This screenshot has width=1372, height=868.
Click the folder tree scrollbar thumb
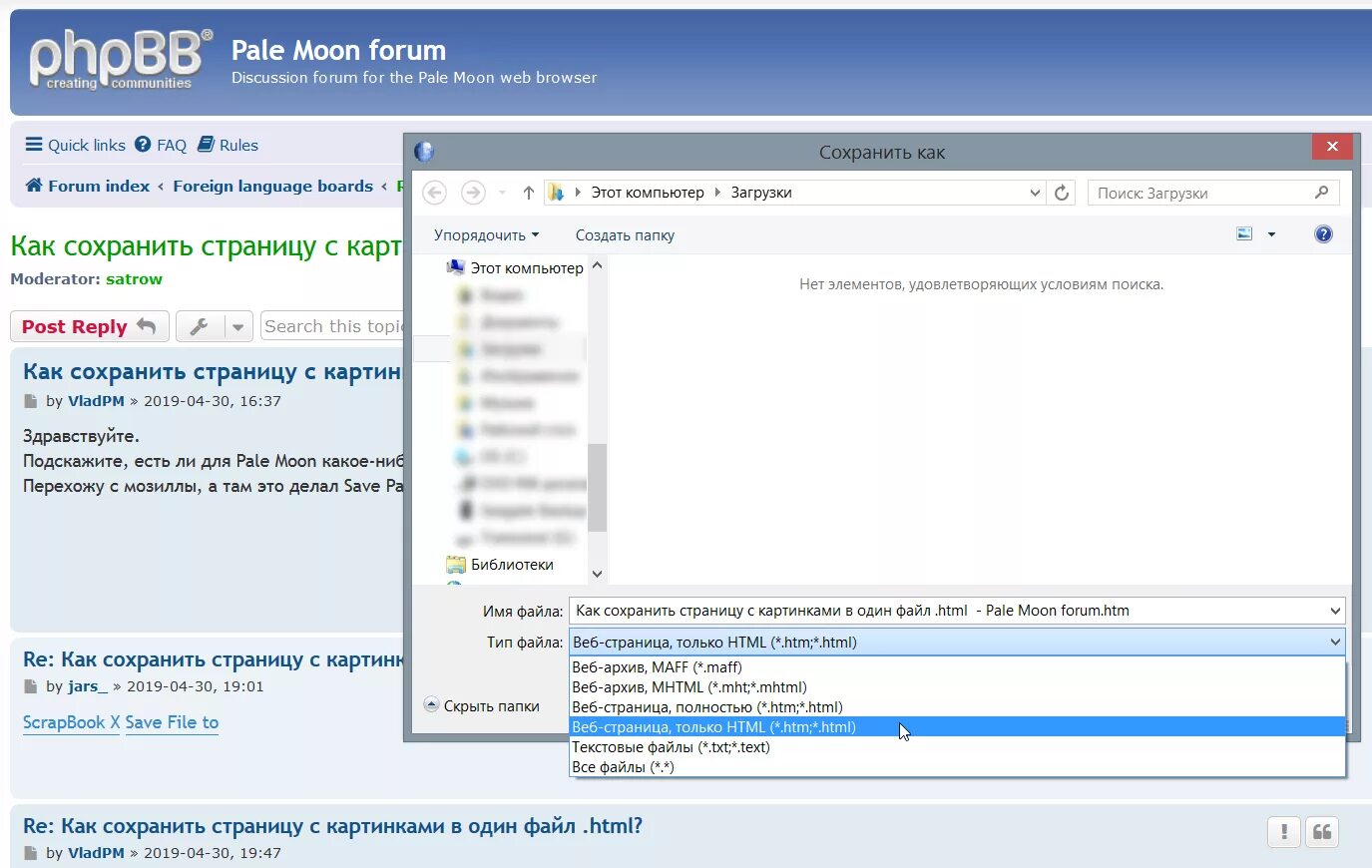(597, 488)
